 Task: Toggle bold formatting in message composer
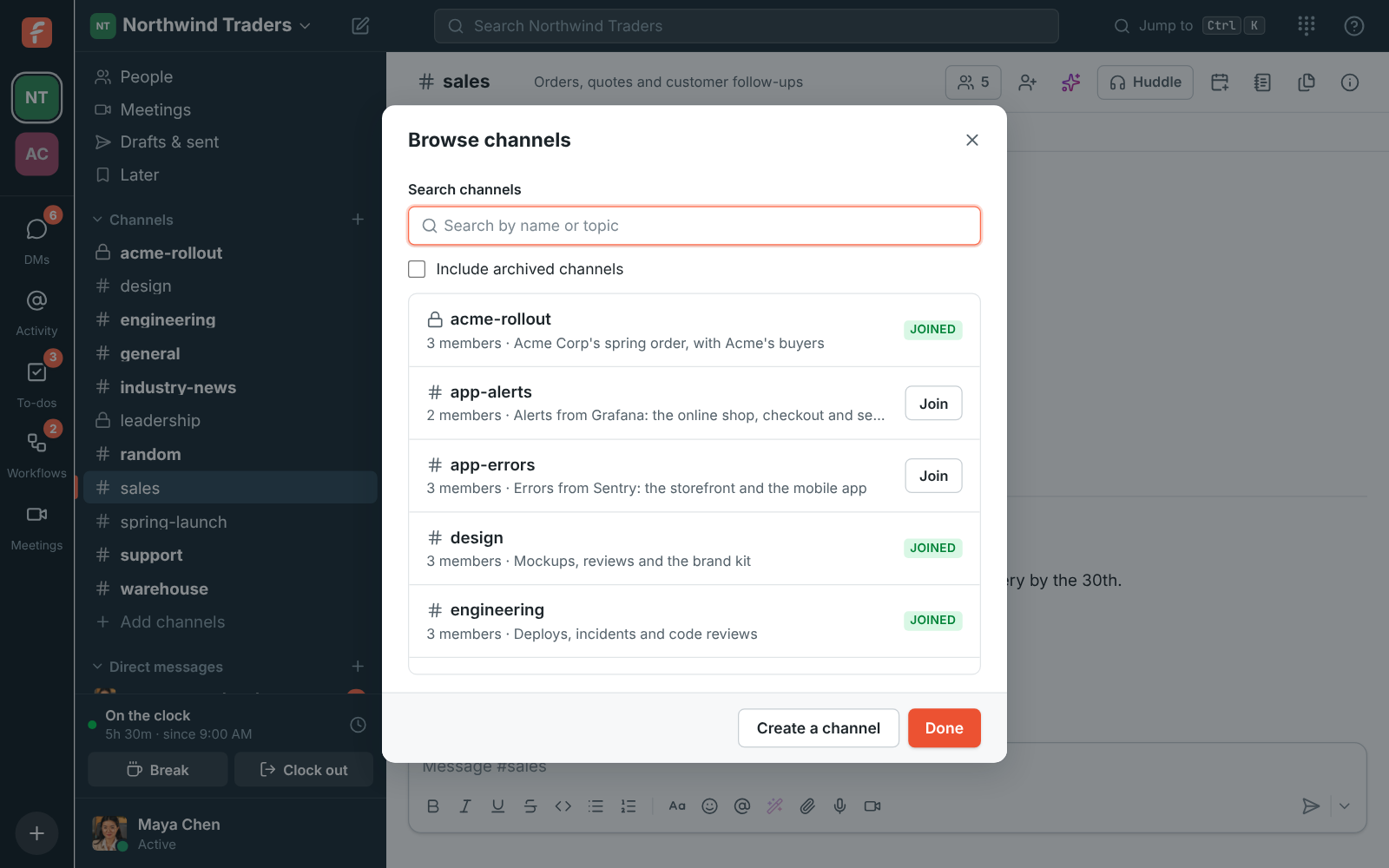(x=433, y=806)
